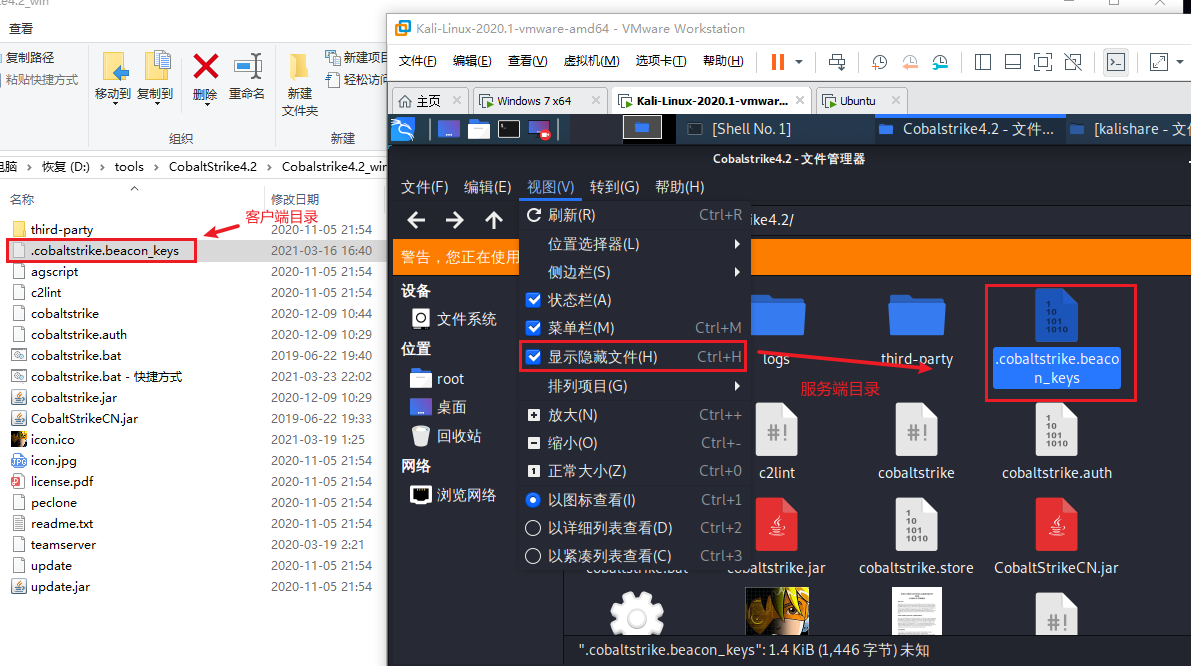Send Ctrl+Alt+Del to the VM
The width and height of the screenshot is (1191, 666).
[837, 62]
